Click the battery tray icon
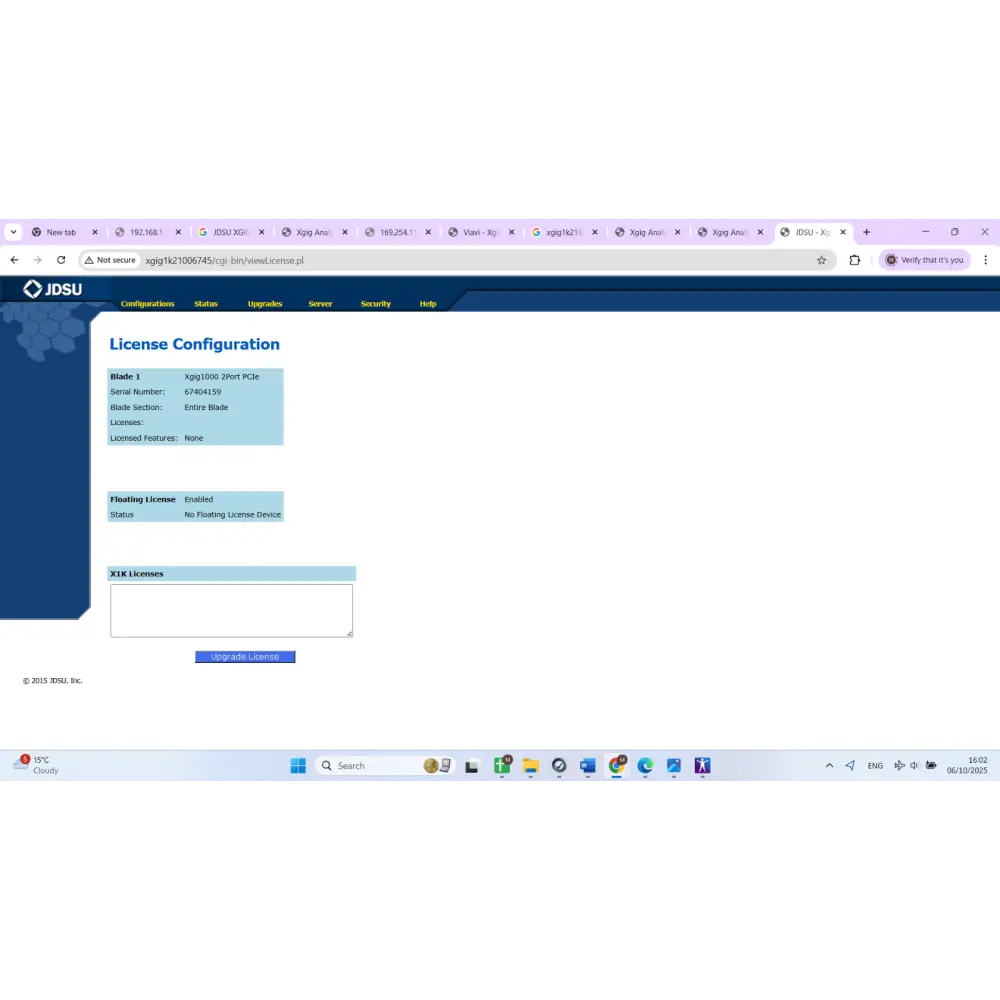Viewport: 1000px width, 1000px height. (x=931, y=765)
